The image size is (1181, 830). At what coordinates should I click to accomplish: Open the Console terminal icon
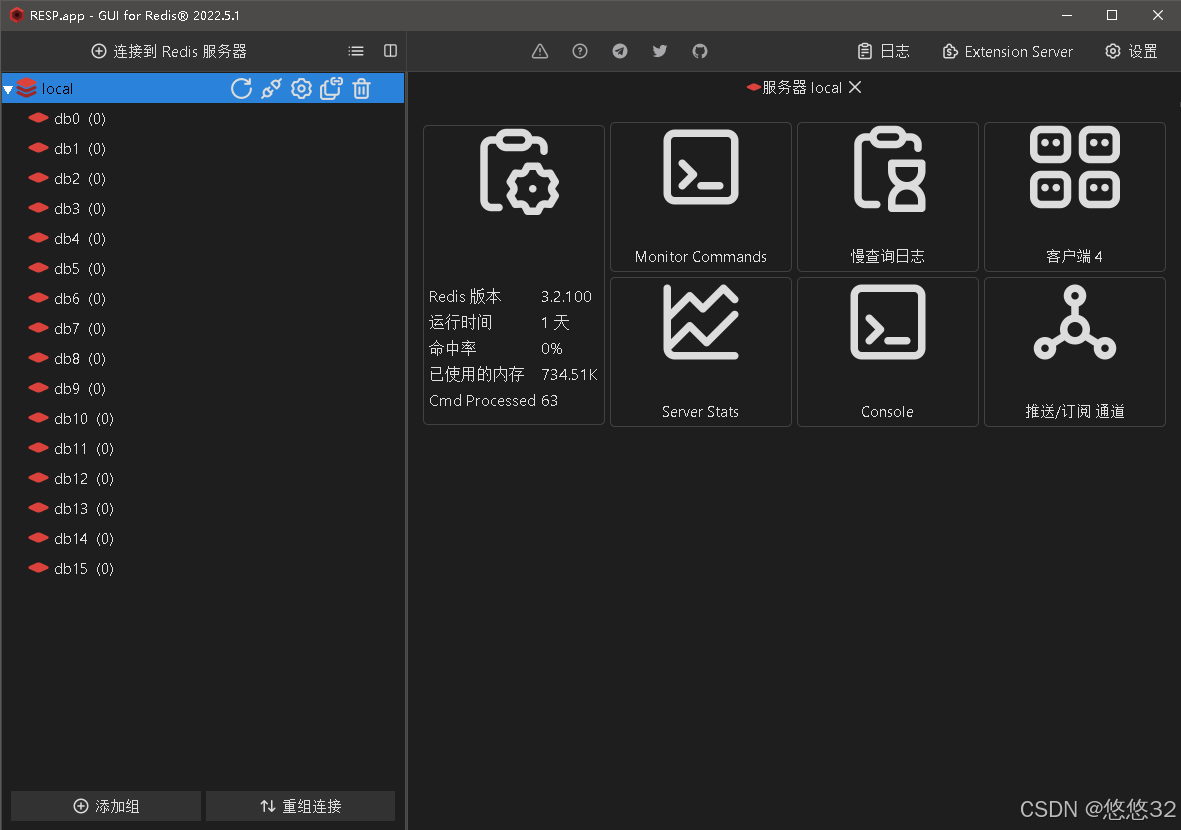click(887, 322)
